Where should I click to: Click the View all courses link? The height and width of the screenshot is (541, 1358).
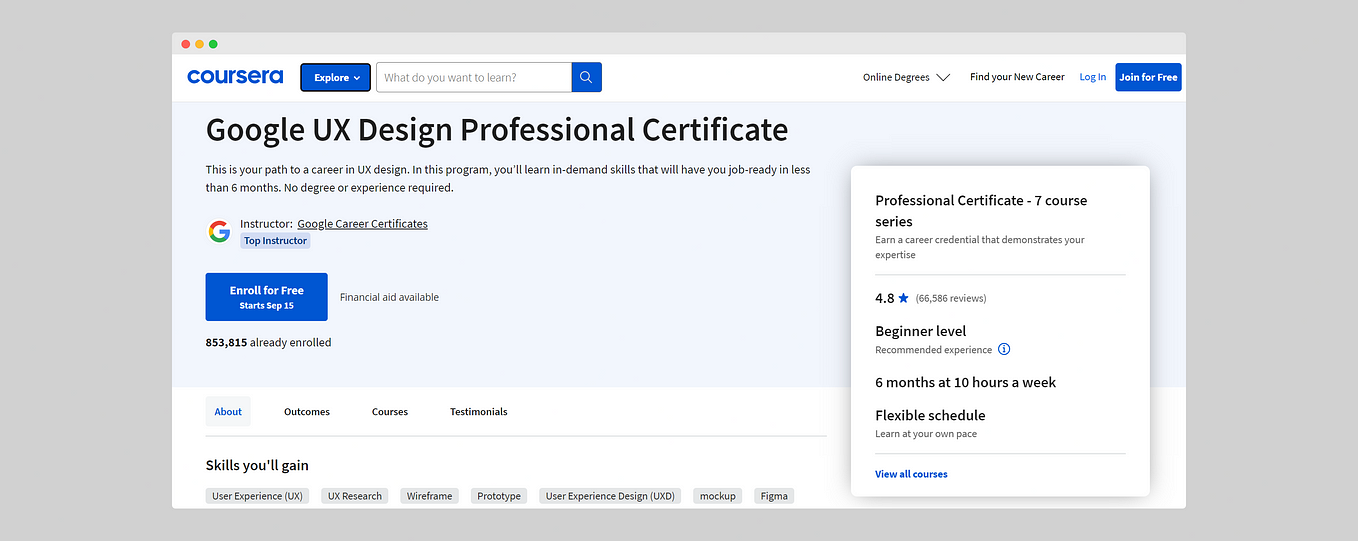pos(911,474)
